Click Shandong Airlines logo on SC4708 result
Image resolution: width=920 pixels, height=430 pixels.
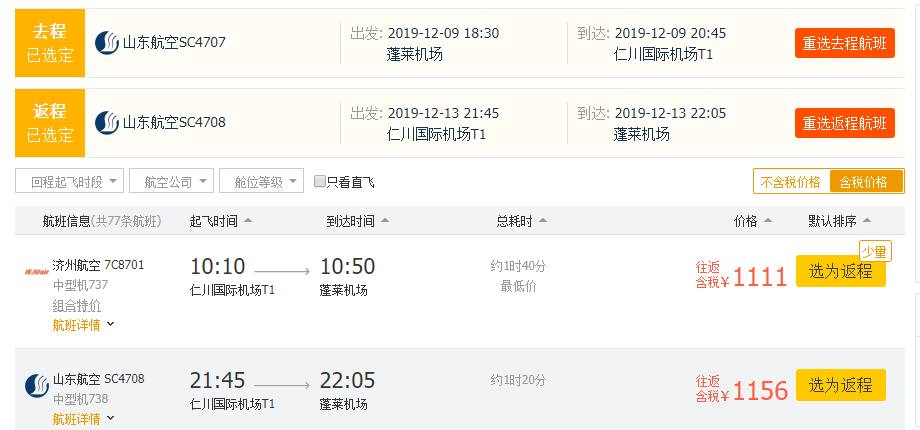[x=37, y=385]
